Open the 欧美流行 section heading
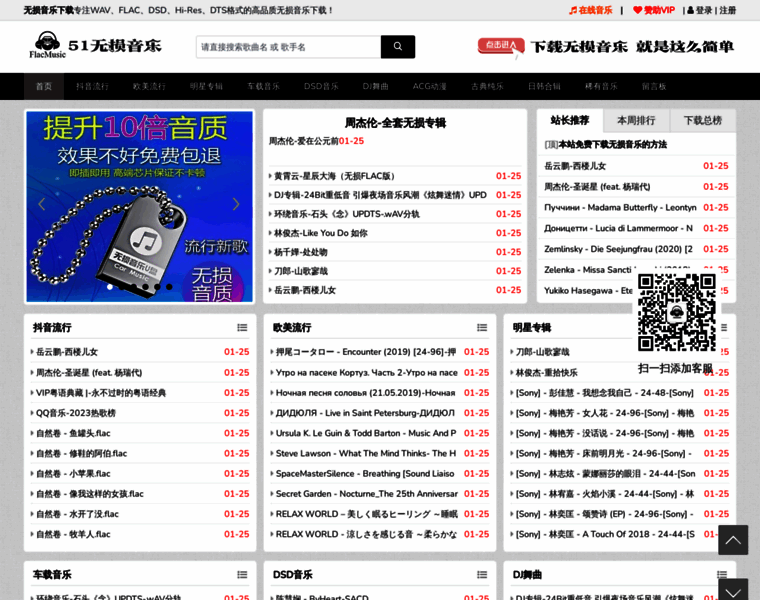Viewport: 760px width, 600px height. pyautogui.click(x=292, y=328)
